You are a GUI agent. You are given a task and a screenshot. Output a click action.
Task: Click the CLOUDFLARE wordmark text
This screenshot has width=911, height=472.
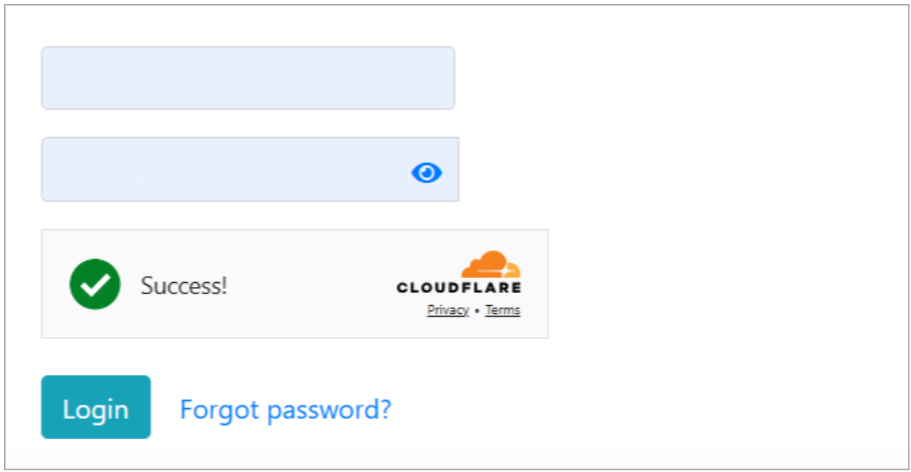[x=459, y=288]
